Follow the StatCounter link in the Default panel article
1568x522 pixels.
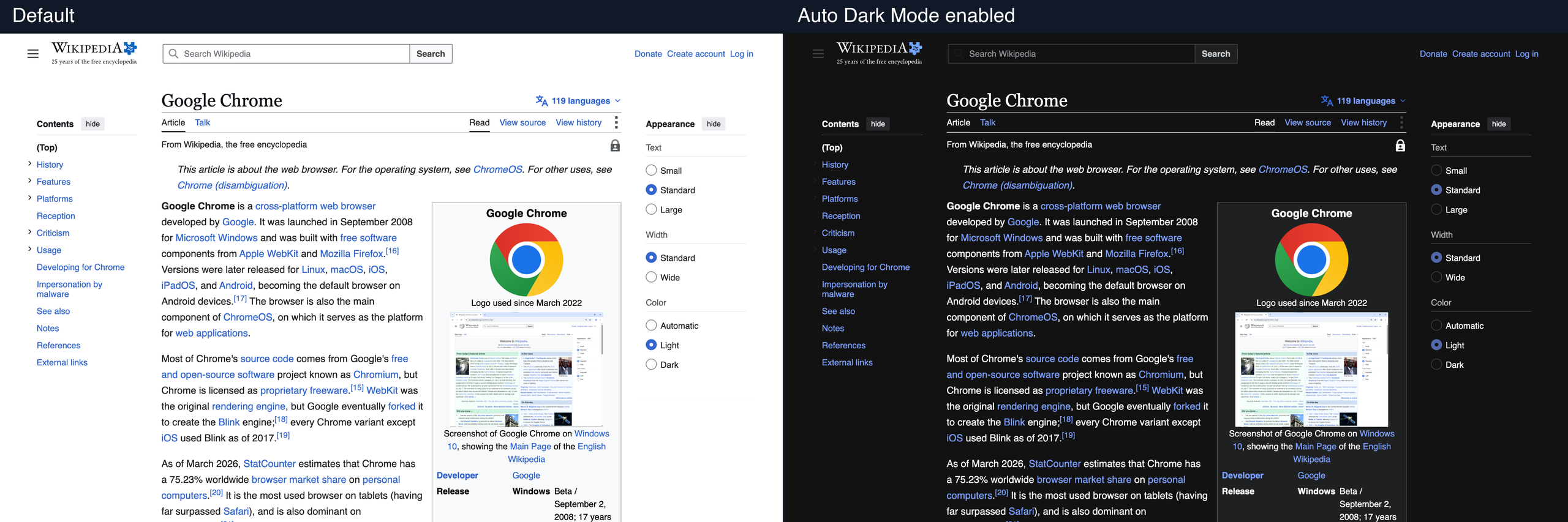coord(269,464)
